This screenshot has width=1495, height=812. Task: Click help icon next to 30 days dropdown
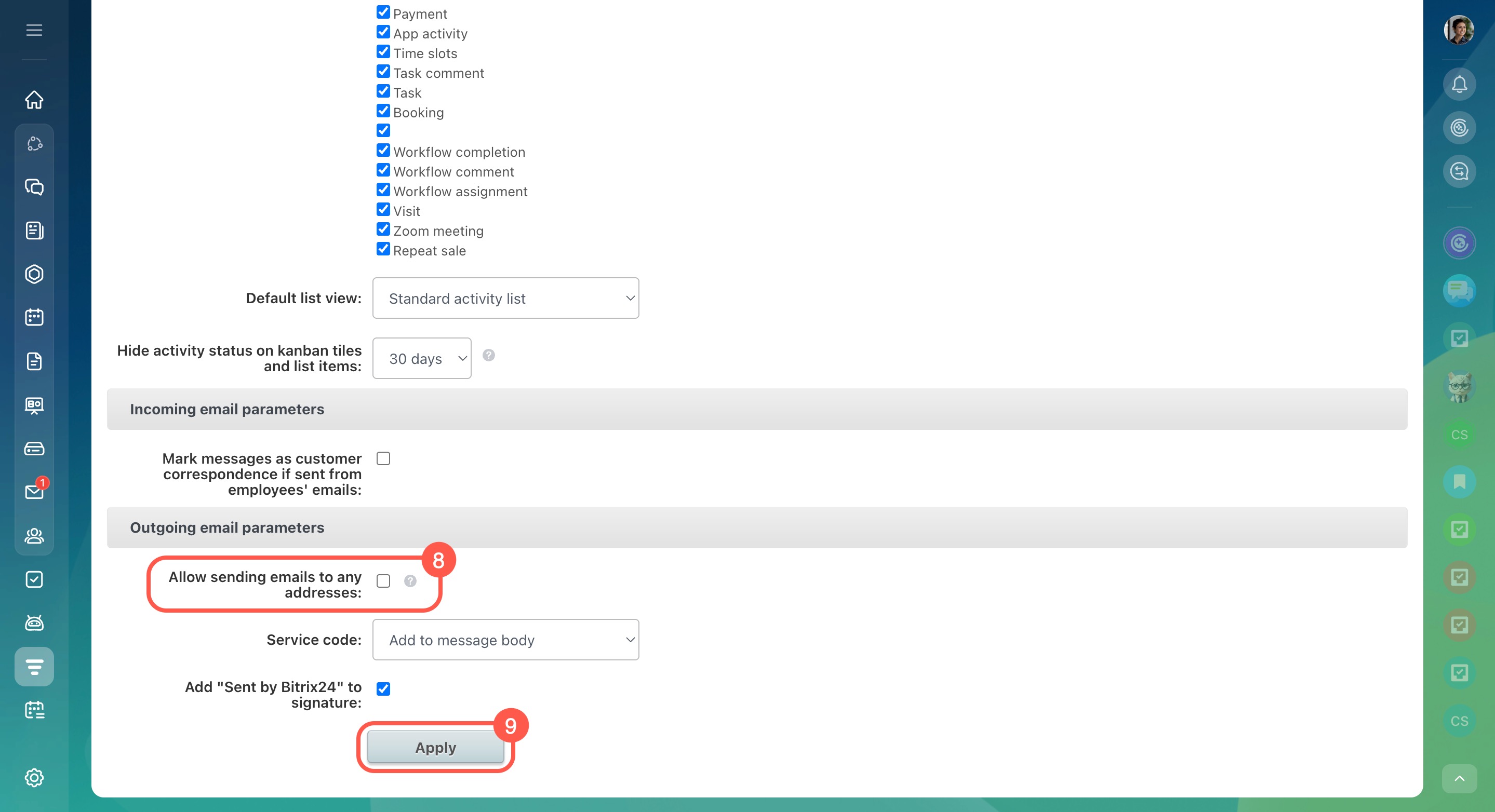click(489, 356)
